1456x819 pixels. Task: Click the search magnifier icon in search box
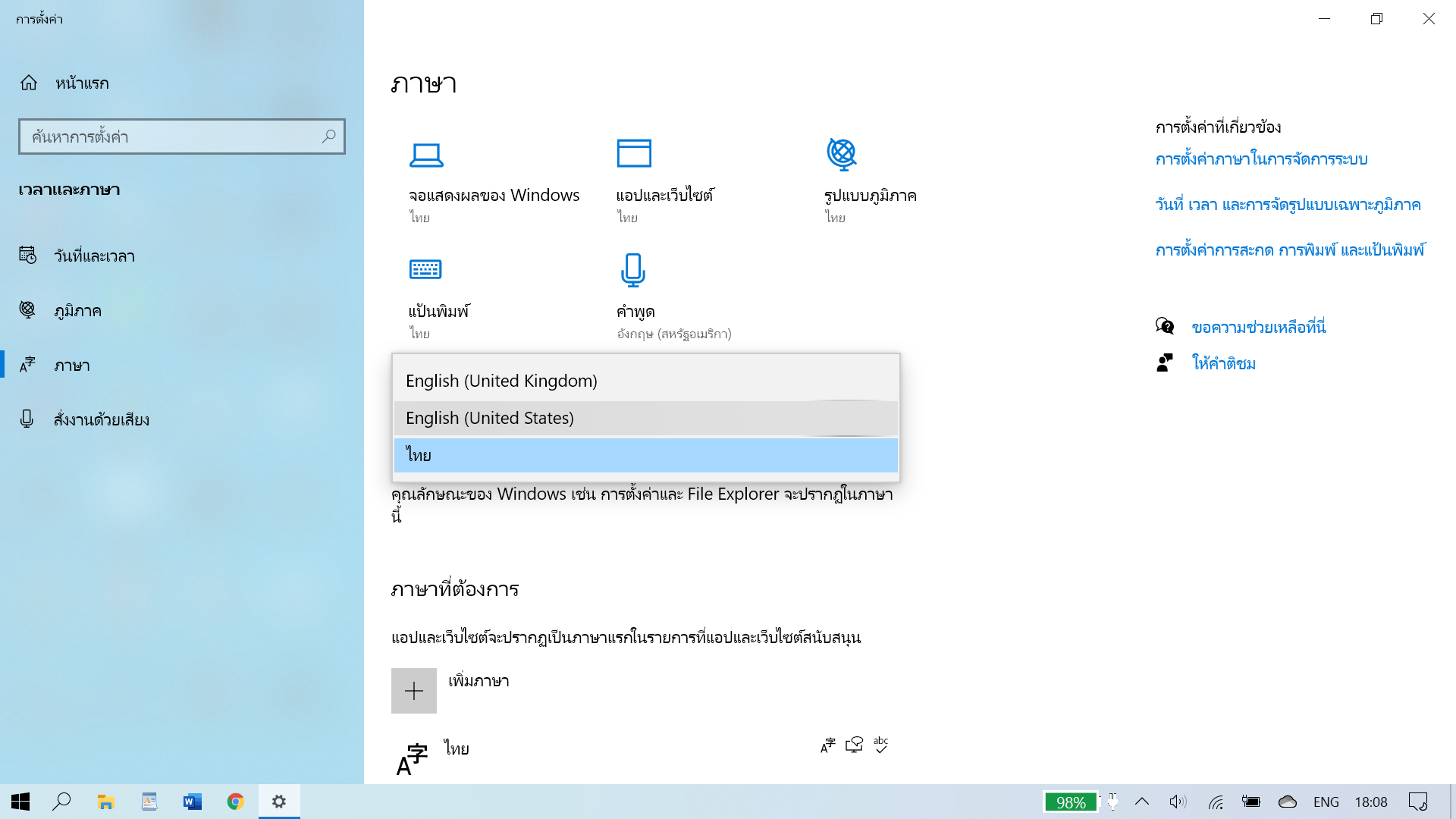pos(328,136)
